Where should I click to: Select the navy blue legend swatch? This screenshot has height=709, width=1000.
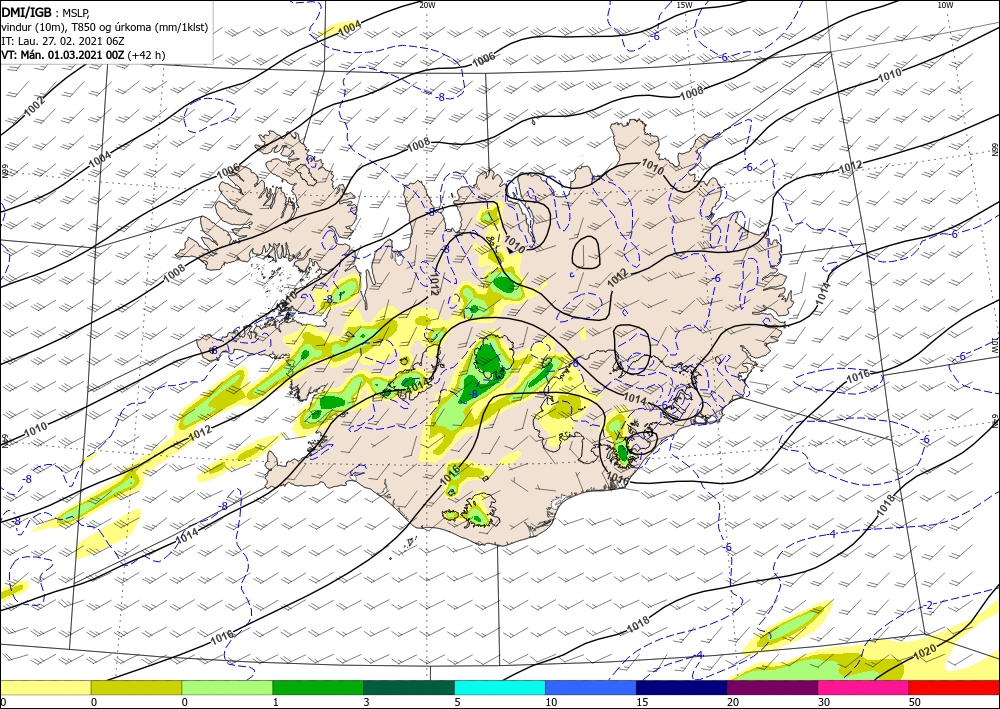[682, 687]
